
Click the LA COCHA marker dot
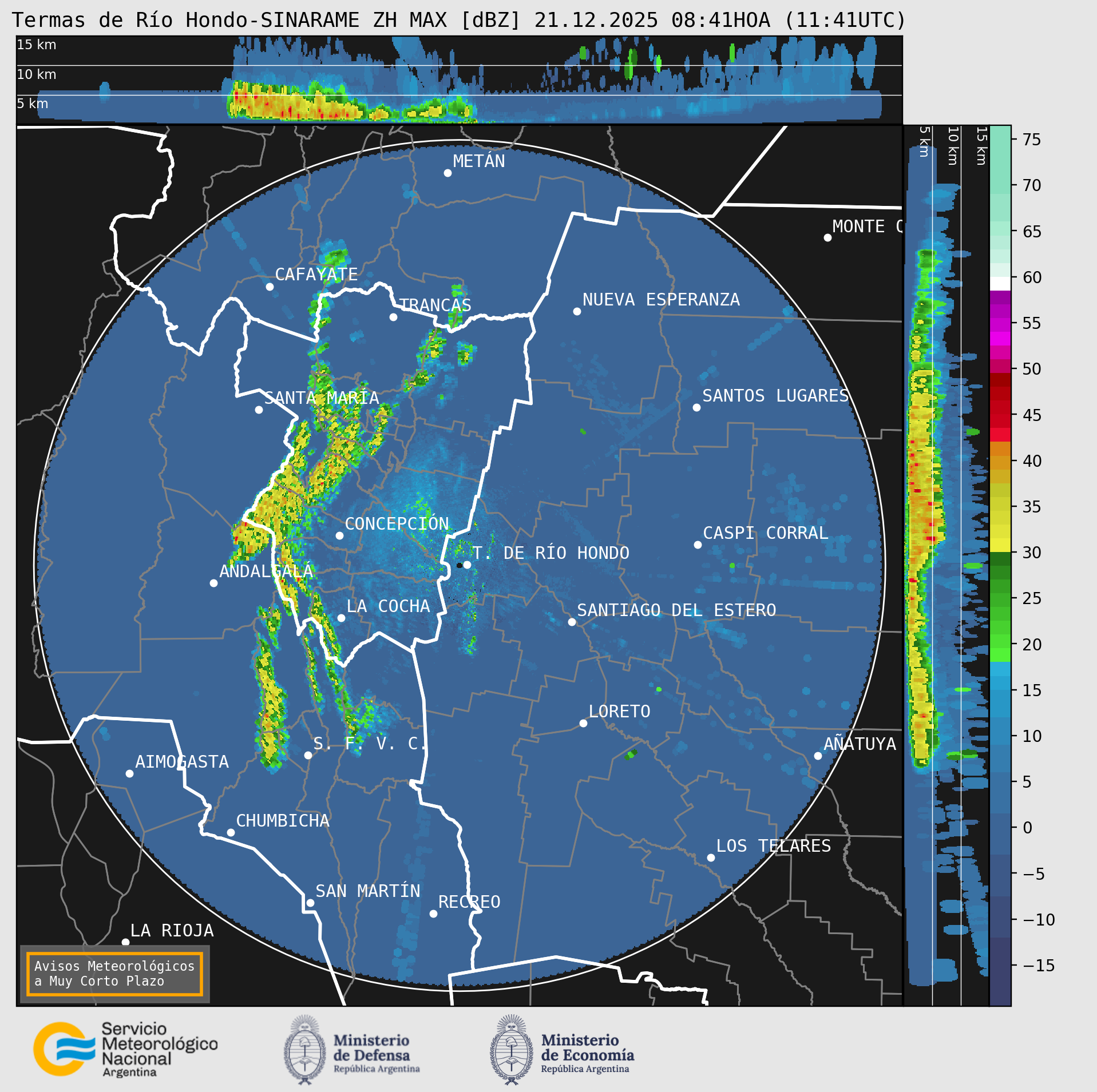pyautogui.click(x=341, y=618)
